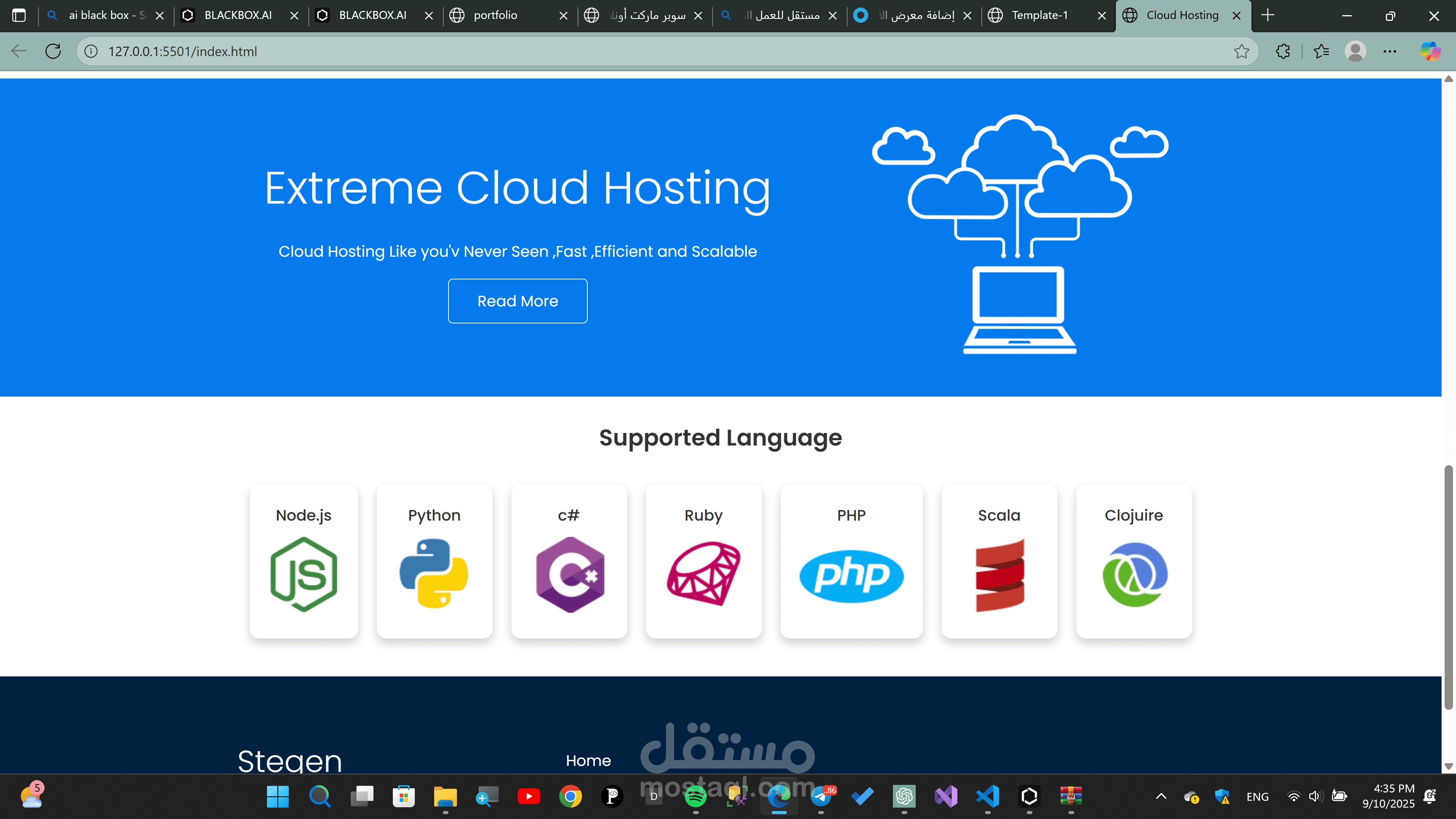The image size is (1456, 819).
Task: Select the PHP logo card
Action: pyautogui.click(x=851, y=576)
